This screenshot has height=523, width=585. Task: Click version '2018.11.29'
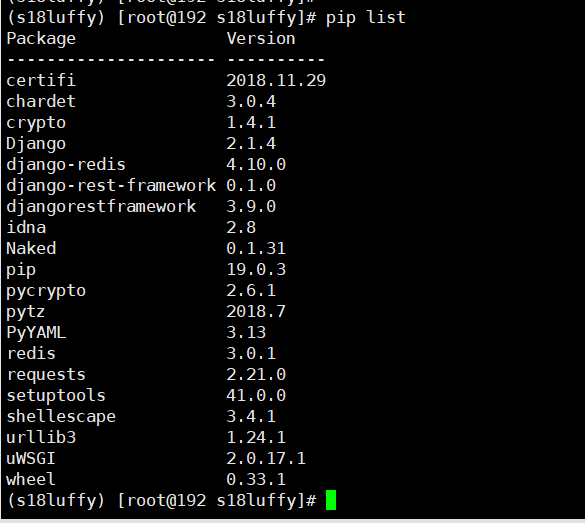[276, 81]
